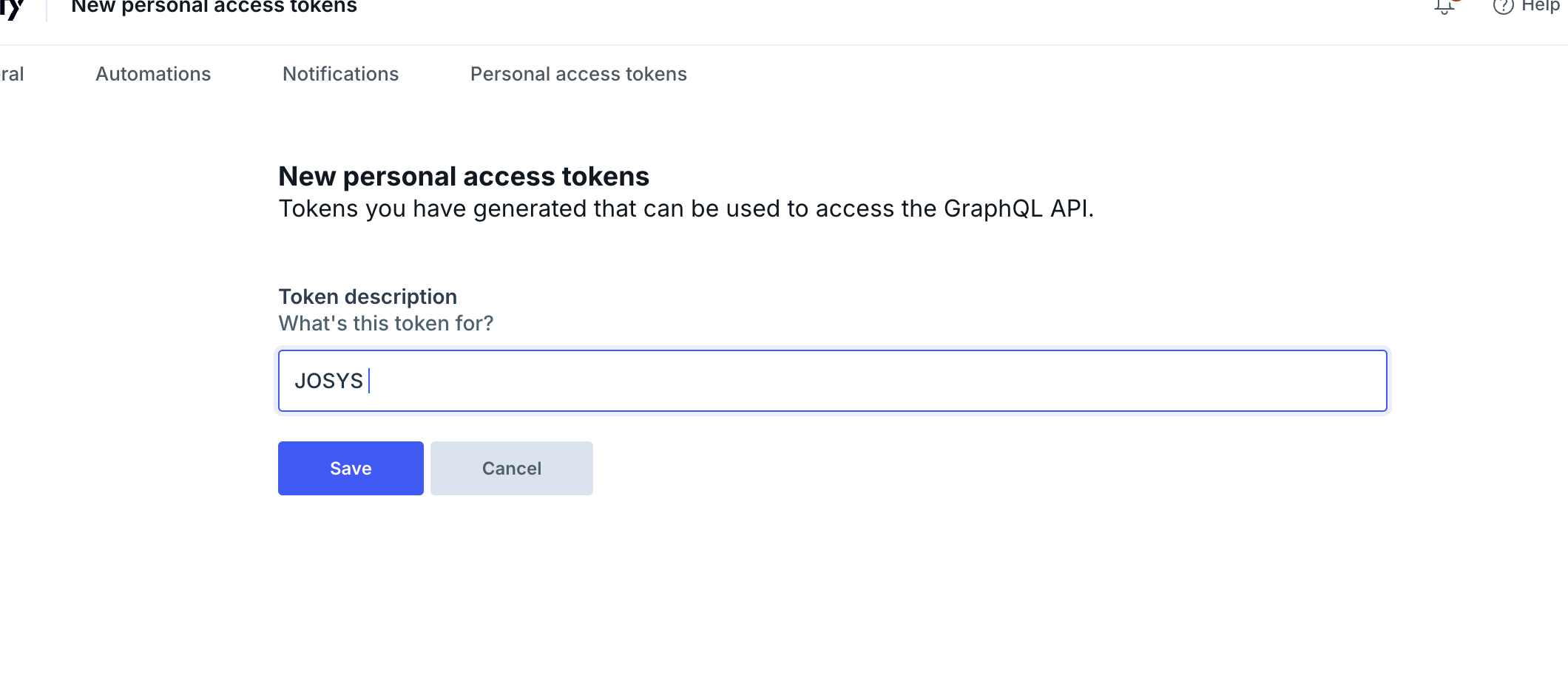Focus the Token description input field

pos(832,381)
